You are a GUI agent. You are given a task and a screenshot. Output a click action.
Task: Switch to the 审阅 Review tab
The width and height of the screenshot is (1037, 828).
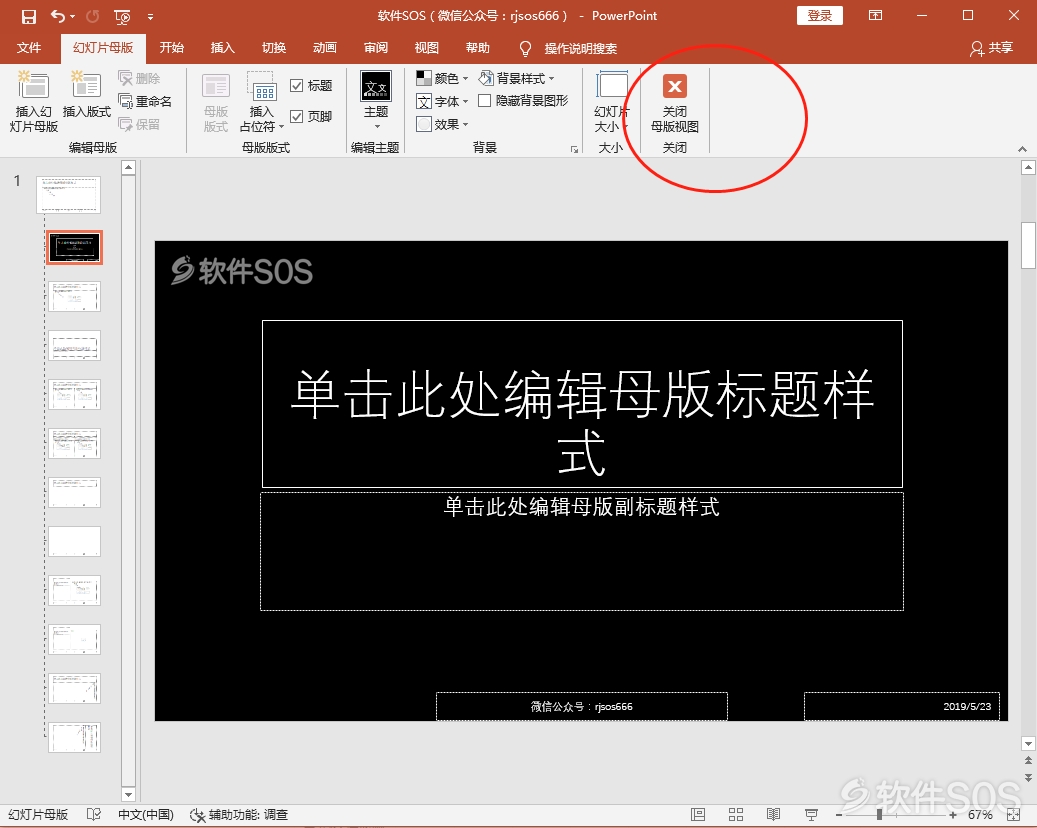click(x=376, y=48)
